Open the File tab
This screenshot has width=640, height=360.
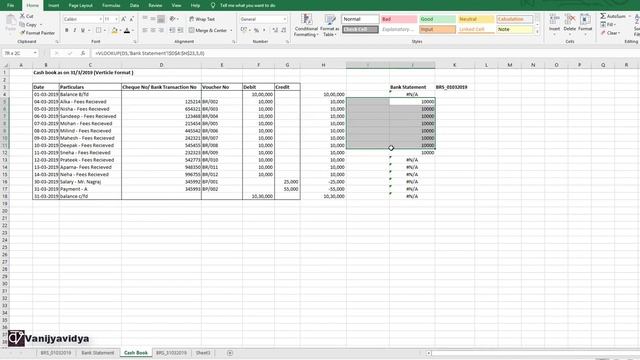(11, 5)
